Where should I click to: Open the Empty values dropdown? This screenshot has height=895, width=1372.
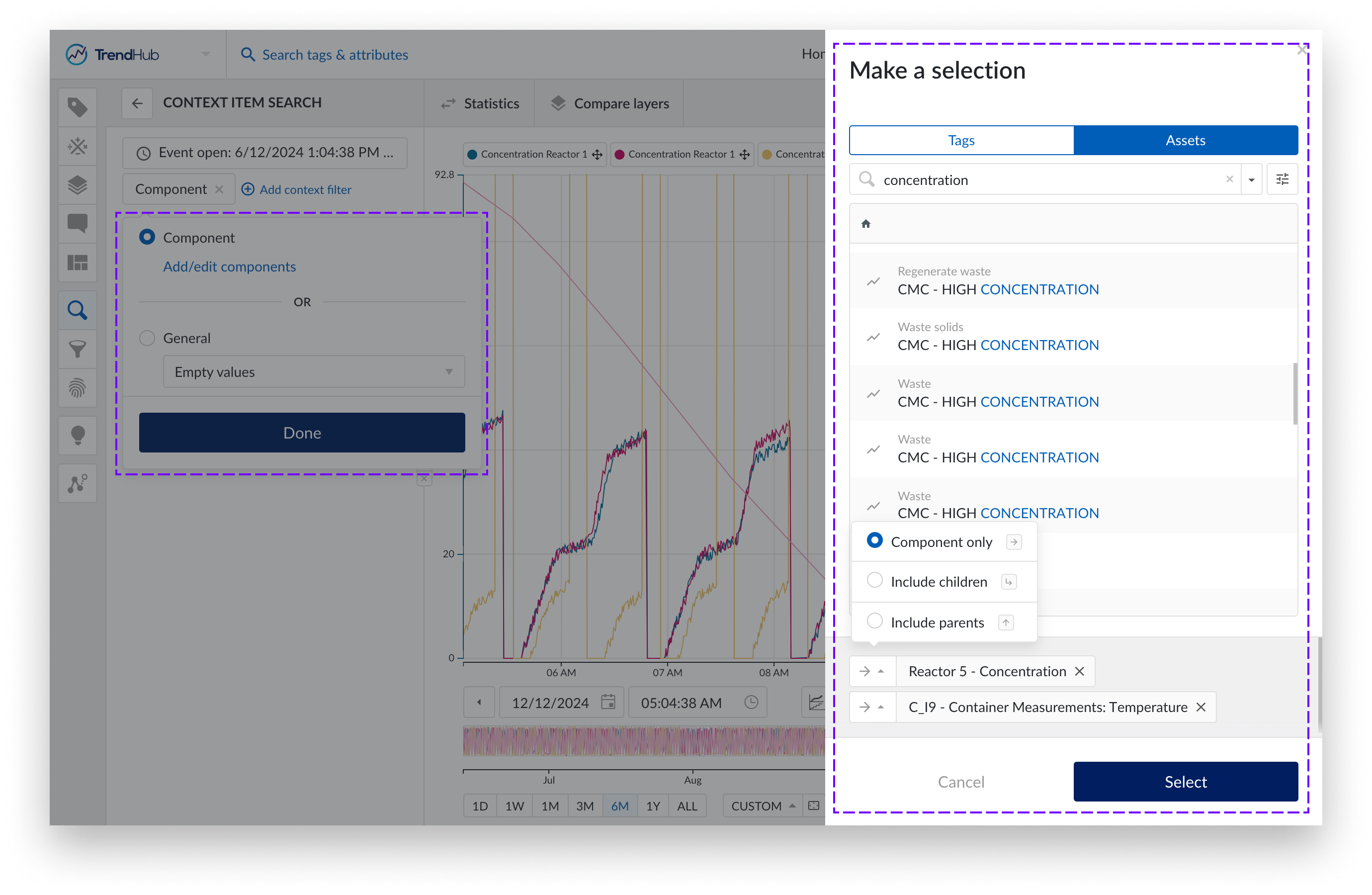click(314, 372)
